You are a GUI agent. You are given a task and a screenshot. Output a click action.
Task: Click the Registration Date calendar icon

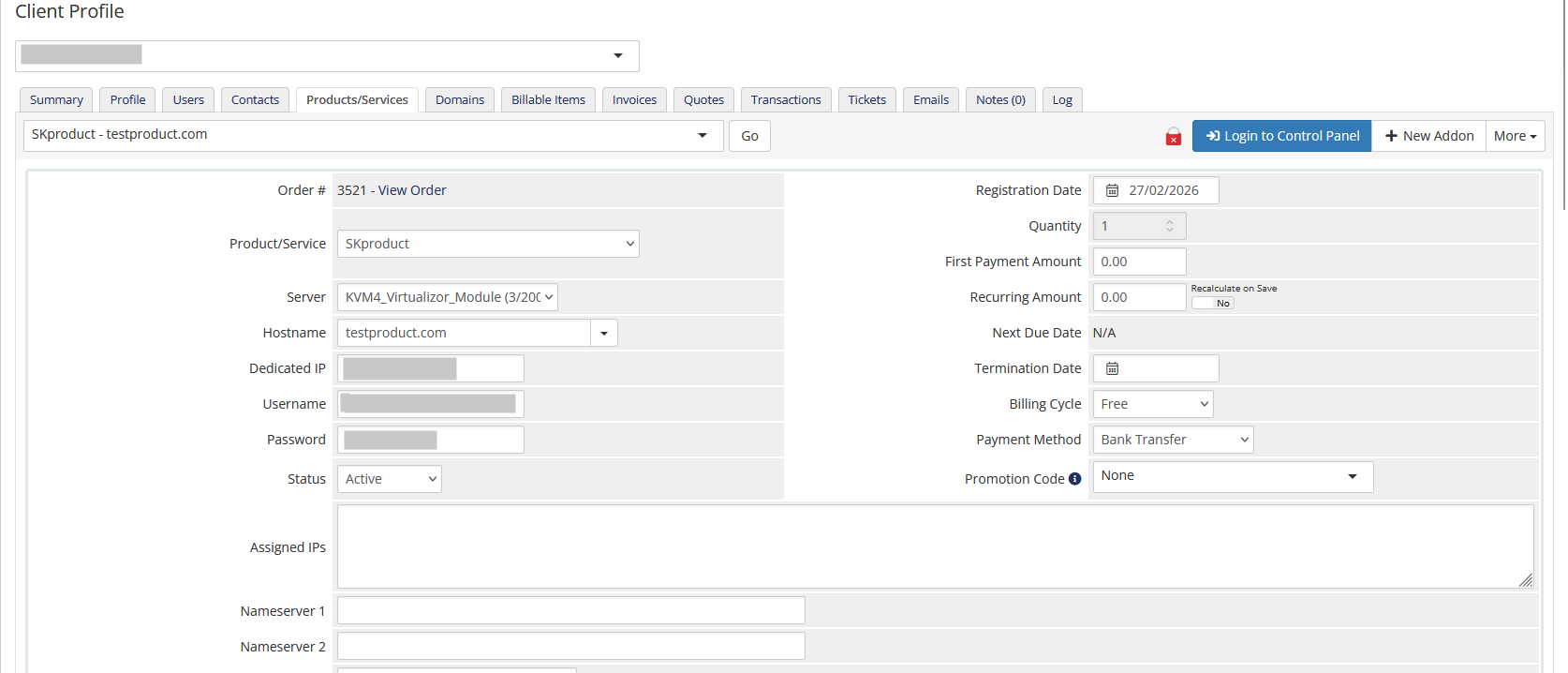(x=1112, y=190)
